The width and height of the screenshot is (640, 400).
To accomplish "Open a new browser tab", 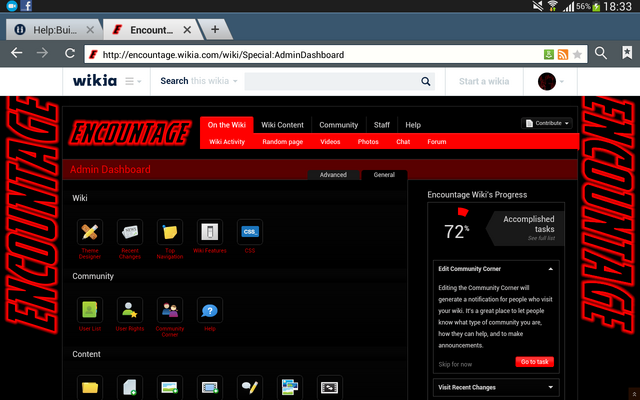I will 215,29.
